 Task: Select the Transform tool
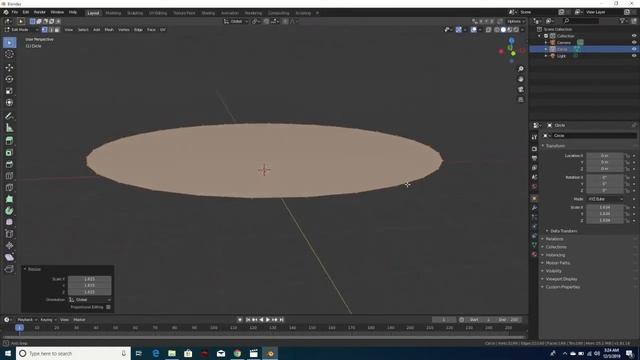click(x=9, y=103)
